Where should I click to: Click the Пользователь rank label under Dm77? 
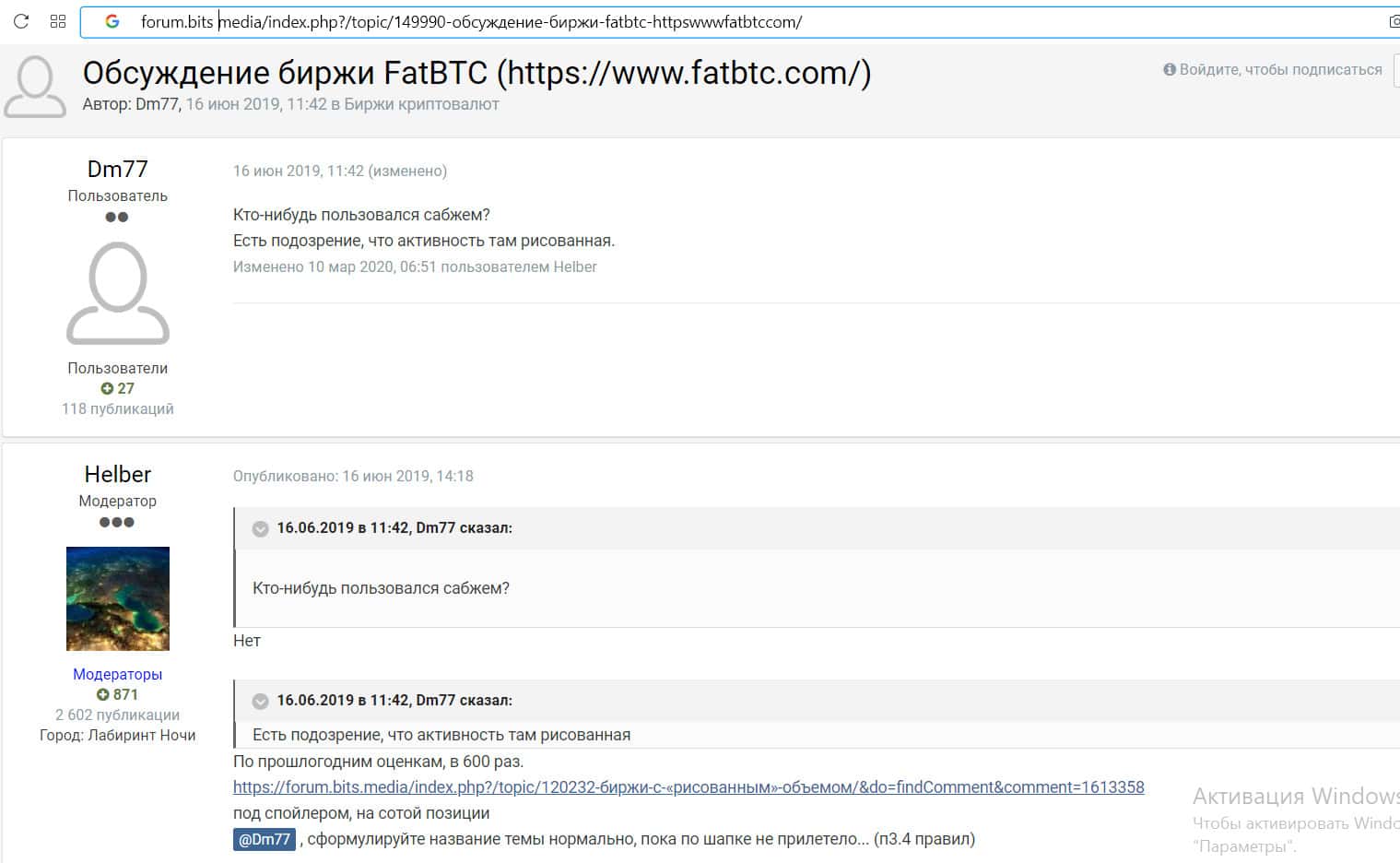[118, 195]
